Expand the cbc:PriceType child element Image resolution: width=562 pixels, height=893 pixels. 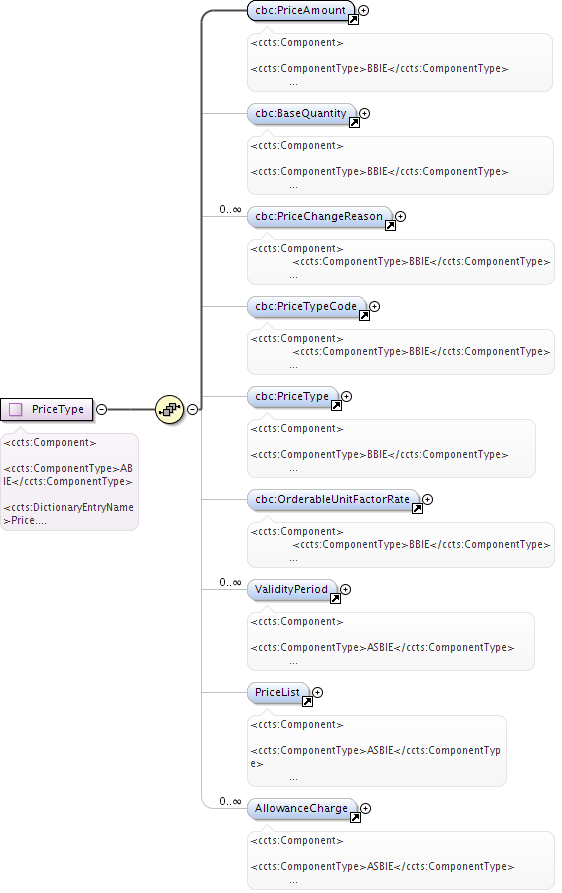[346, 396]
